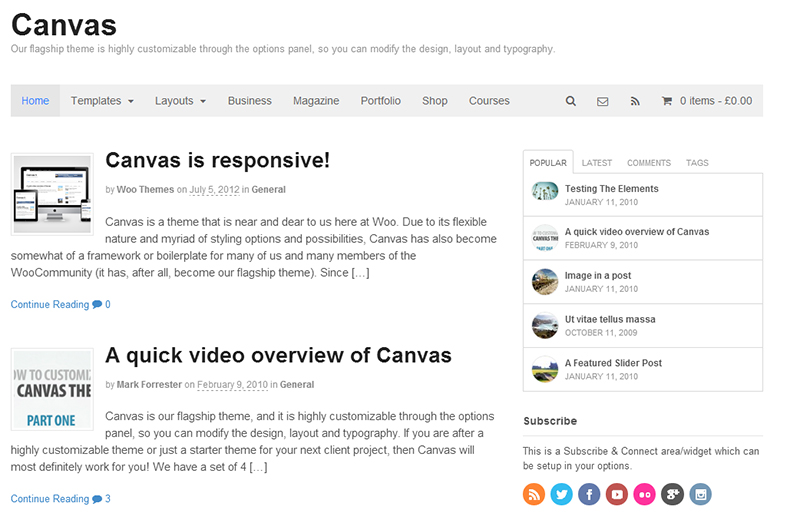
Task: Open 'A quick video overview of Canvas' heading
Action: point(278,355)
